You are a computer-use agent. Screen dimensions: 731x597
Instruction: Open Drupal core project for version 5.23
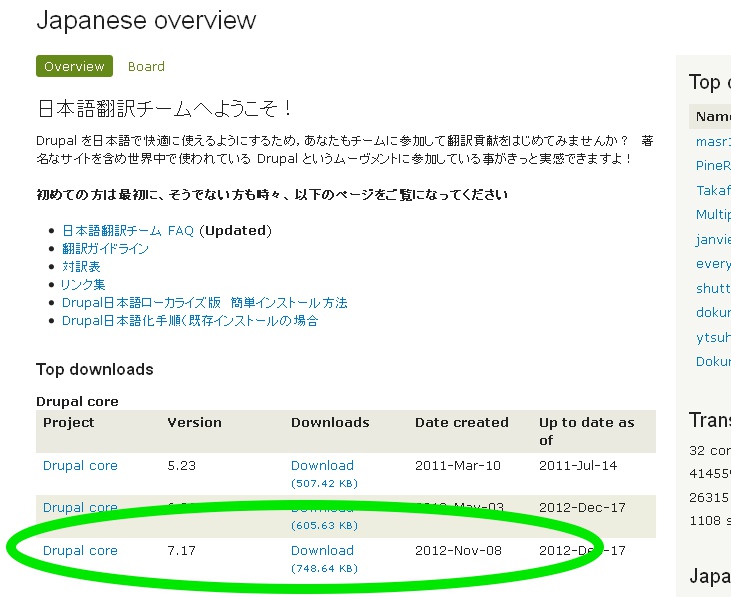(80, 465)
